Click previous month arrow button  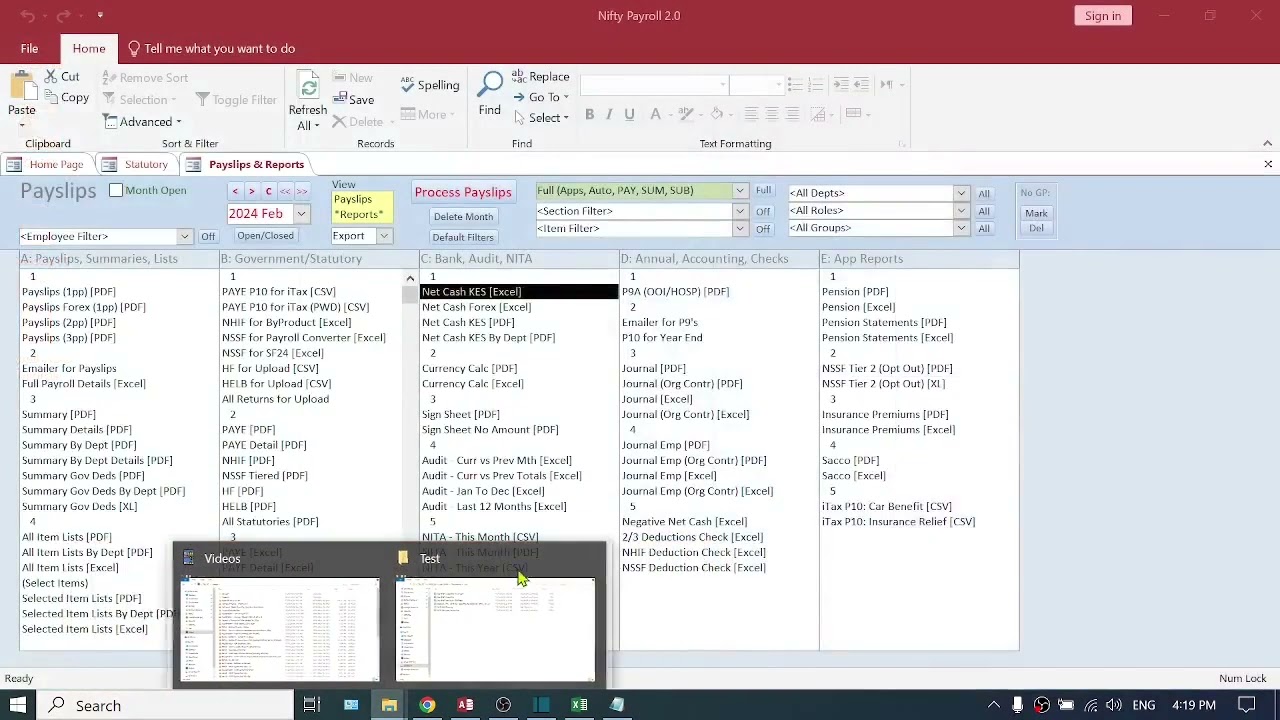point(235,191)
